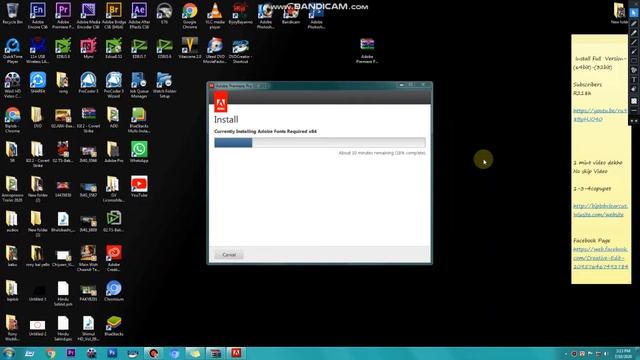Launch WhatsApp desktop shortcut
The height and width of the screenshot is (360, 640).
(139, 152)
